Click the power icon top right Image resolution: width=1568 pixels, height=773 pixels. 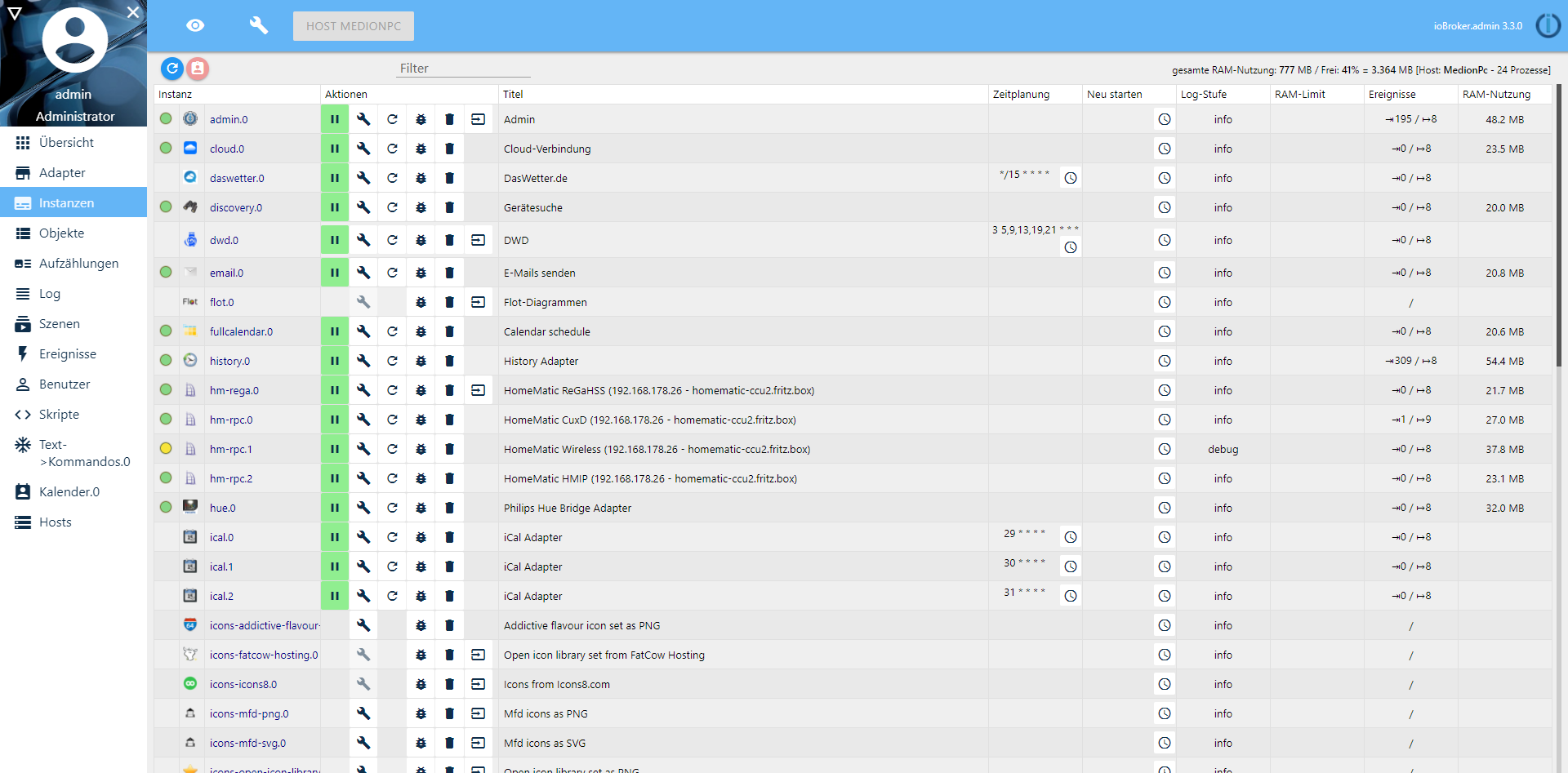coord(1548,25)
